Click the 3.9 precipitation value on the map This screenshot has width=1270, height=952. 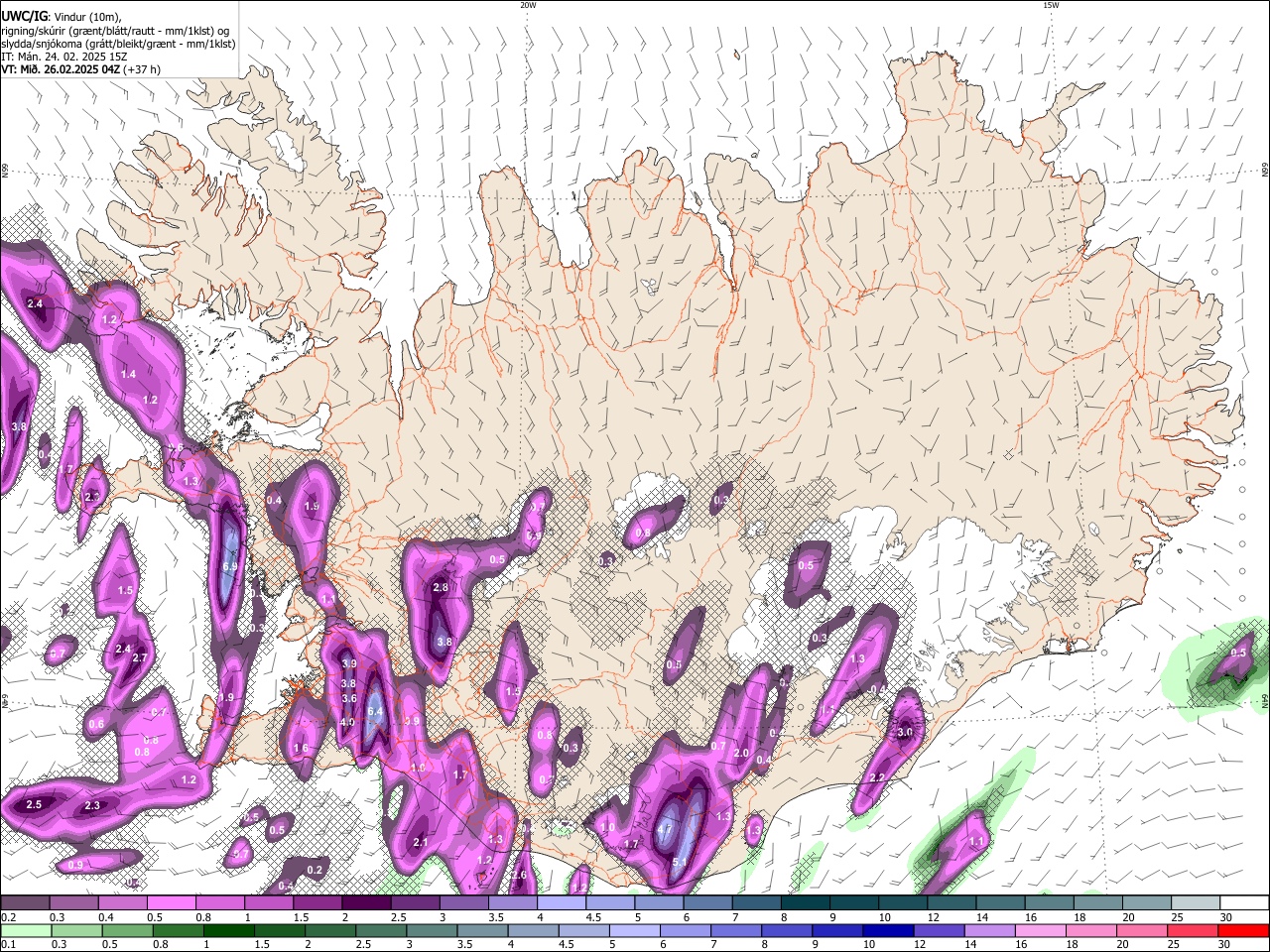pyautogui.click(x=348, y=663)
